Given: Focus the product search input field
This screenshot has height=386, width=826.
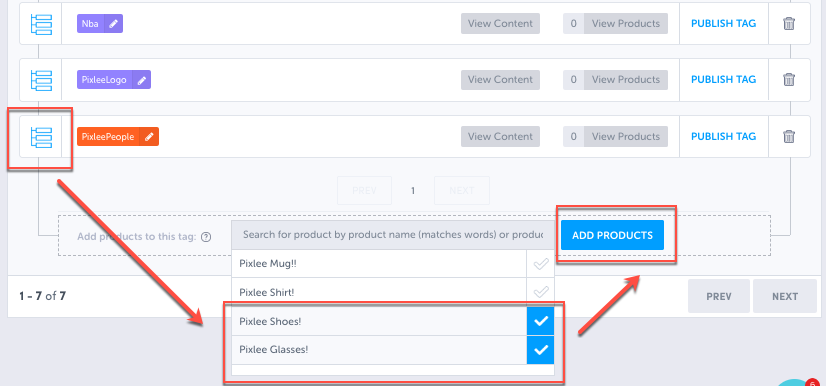Looking at the screenshot, I should 392,235.
